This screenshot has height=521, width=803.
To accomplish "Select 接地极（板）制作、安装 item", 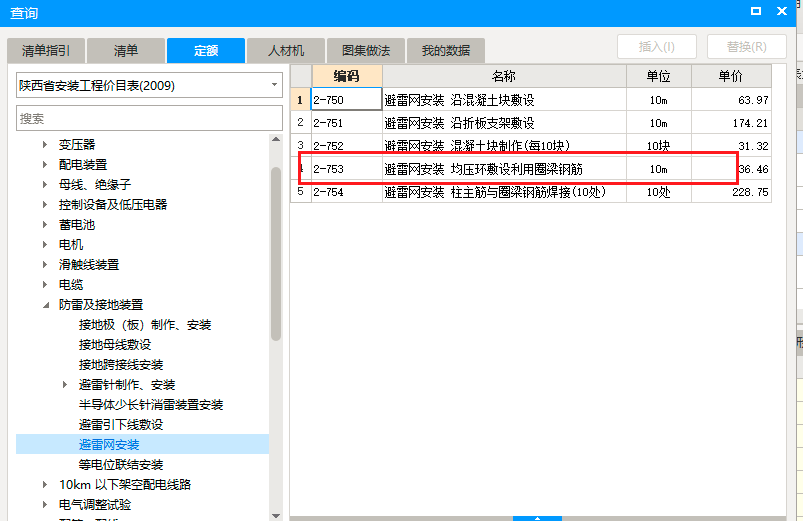I will pos(145,325).
